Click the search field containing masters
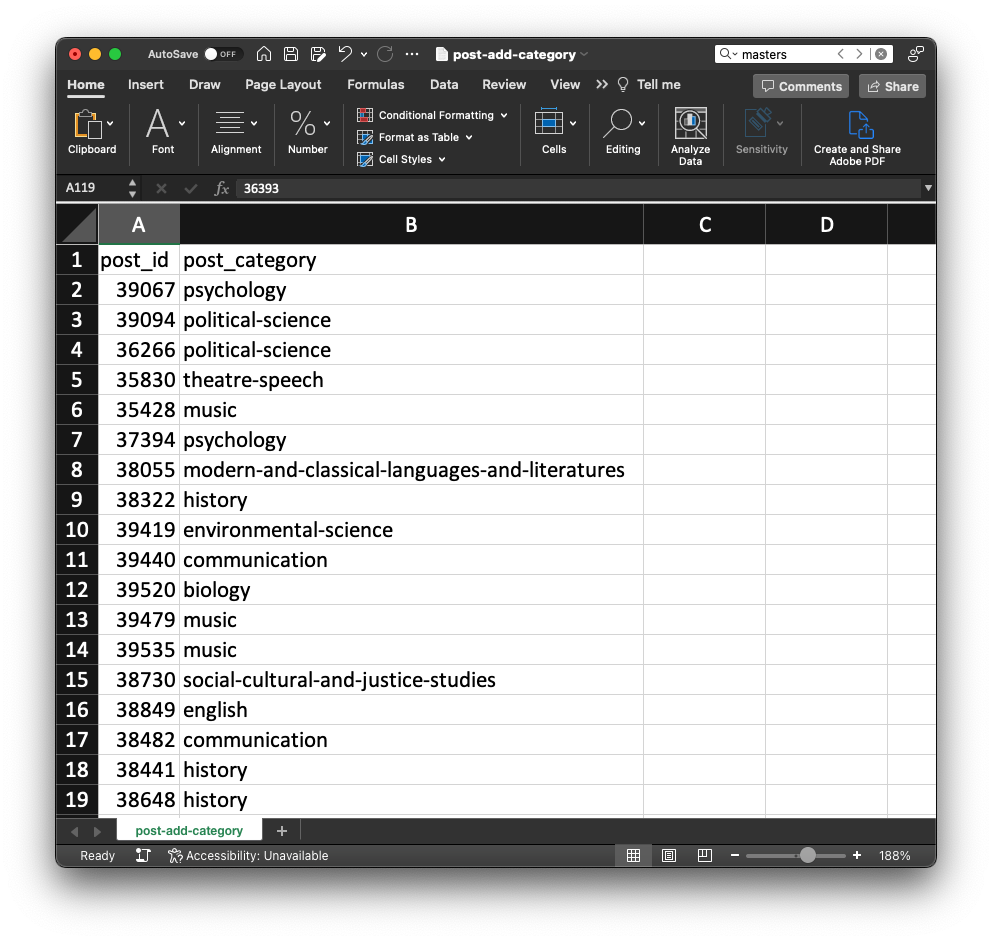 [785, 54]
